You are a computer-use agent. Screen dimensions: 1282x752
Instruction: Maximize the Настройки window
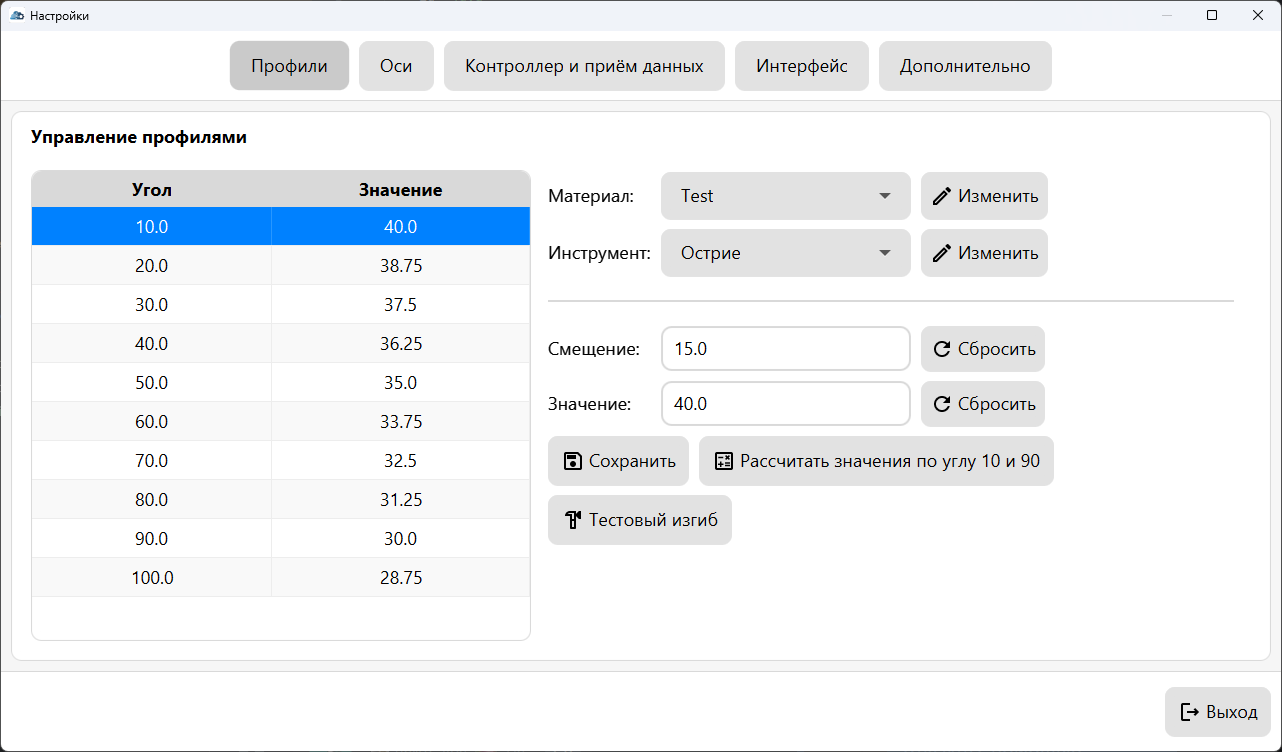[1212, 15]
